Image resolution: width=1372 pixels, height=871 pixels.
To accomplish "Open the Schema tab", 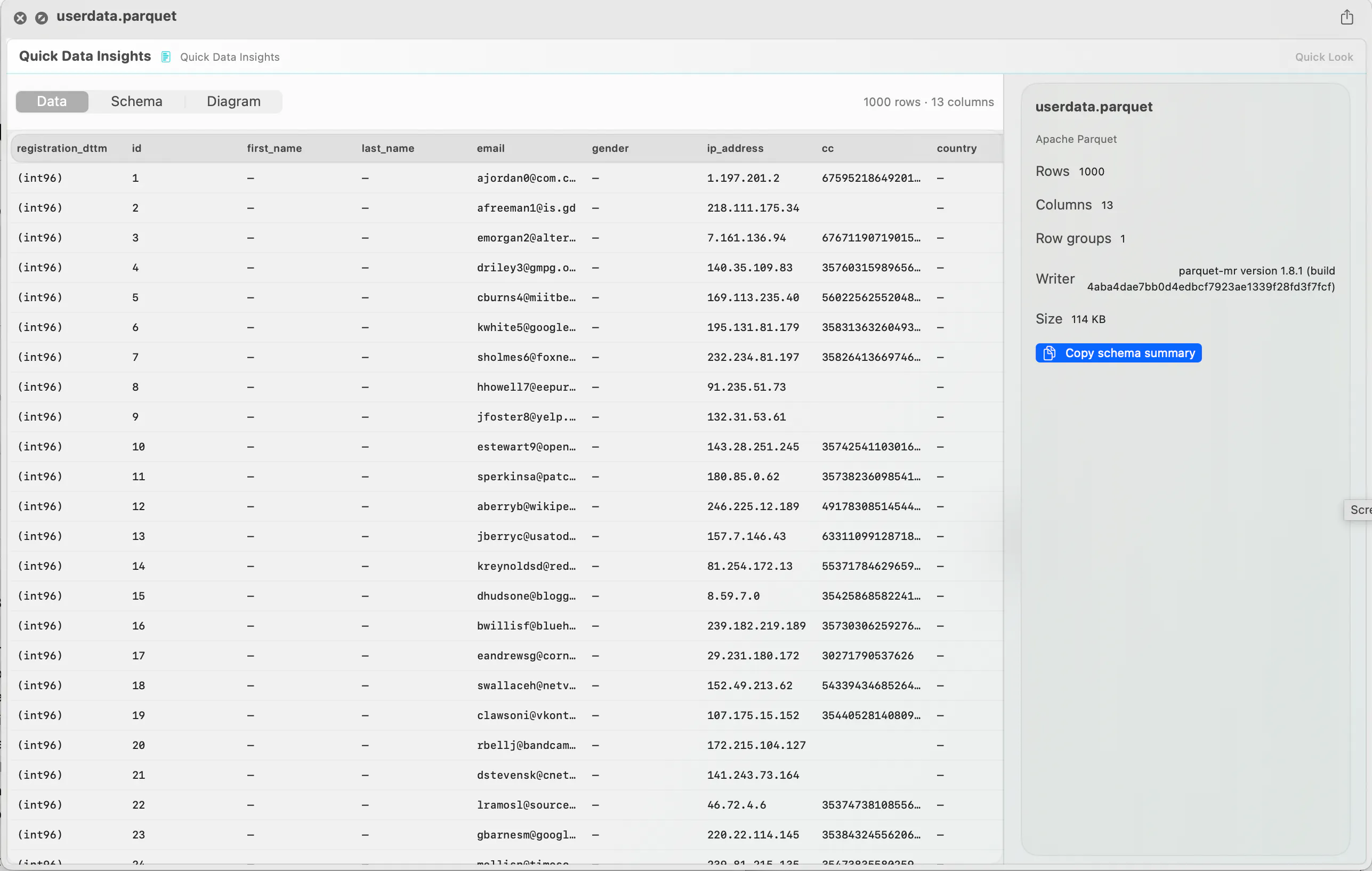I will click(x=137, y=101).
